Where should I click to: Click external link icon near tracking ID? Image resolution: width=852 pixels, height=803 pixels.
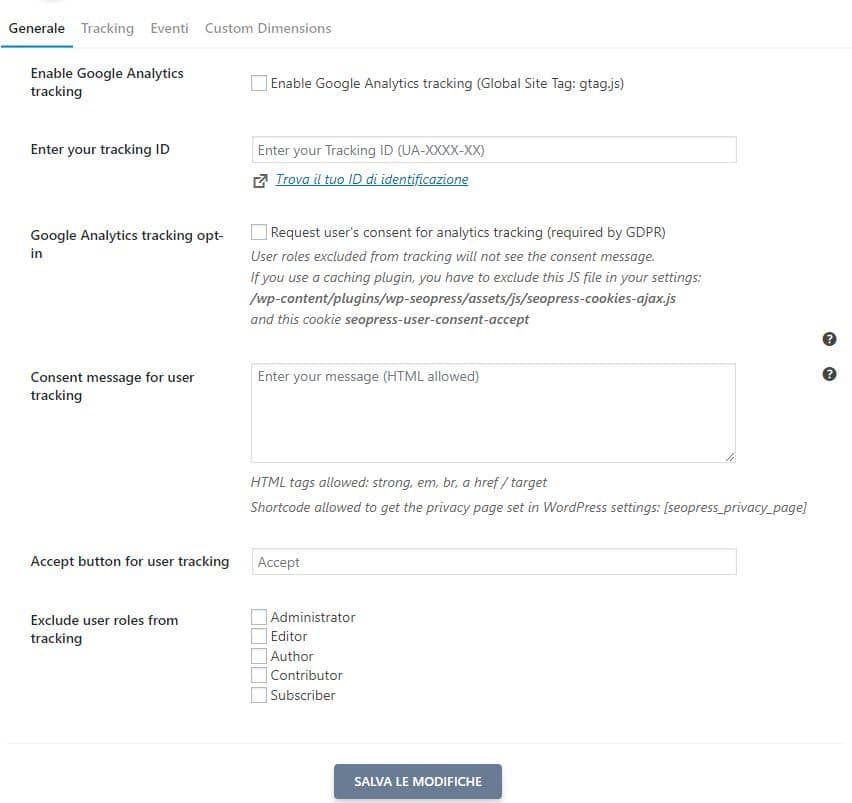260,181
